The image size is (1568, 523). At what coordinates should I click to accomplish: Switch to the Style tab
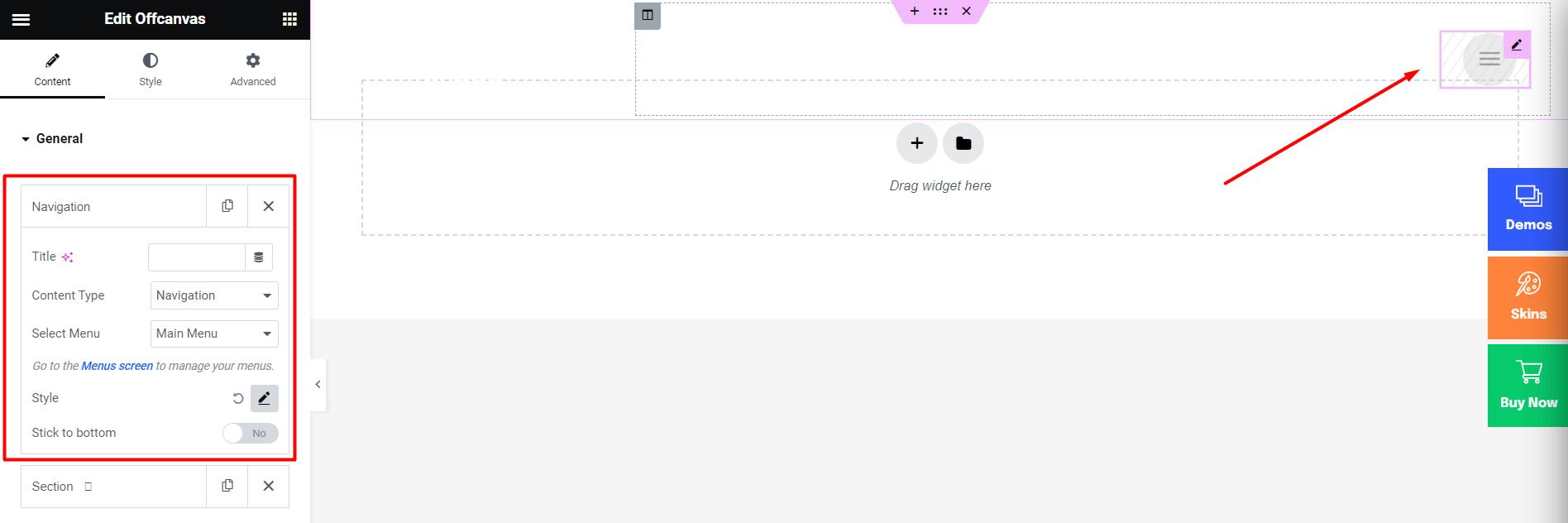click(x=151, y=70)
